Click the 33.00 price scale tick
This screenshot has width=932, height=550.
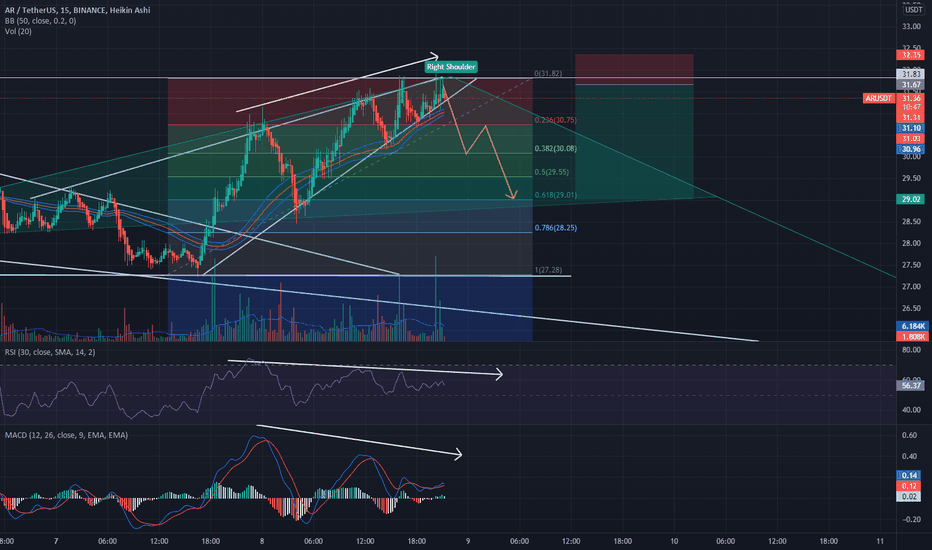pyautogui.click(x=911, y=27)
